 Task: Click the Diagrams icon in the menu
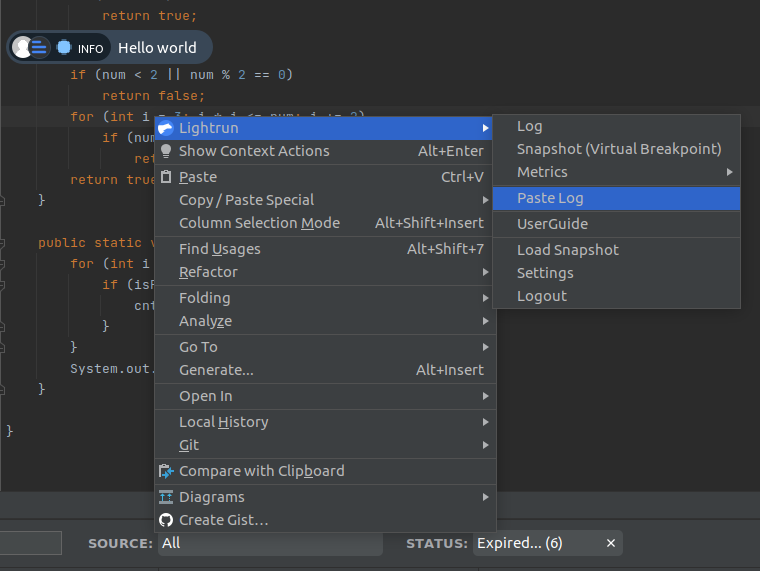(166, 497)
